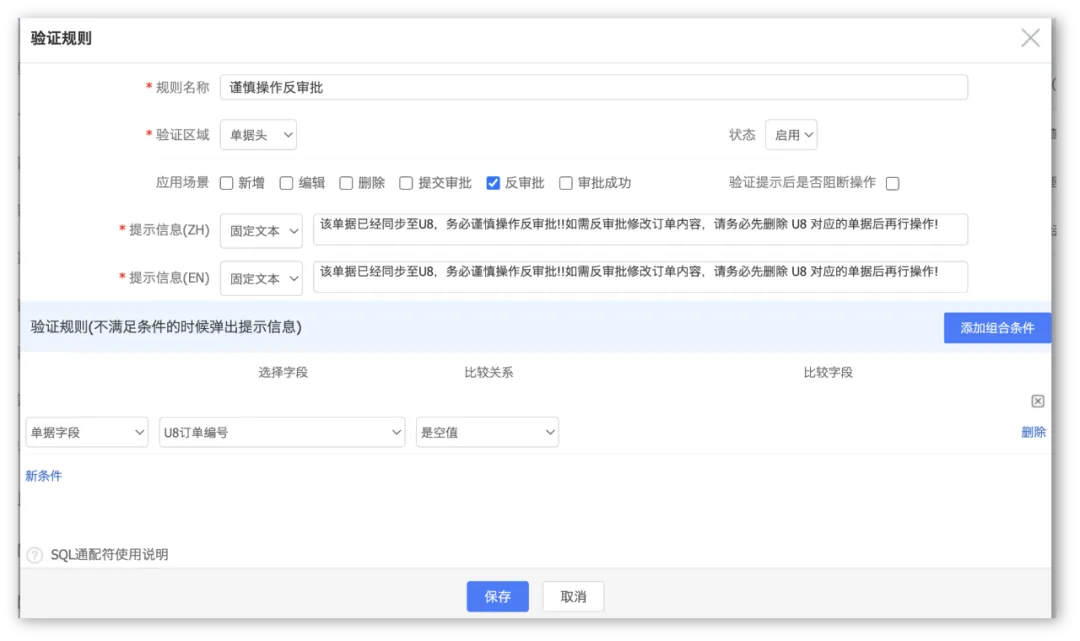The height and width of the screenshot is (641, 1080).
Task: Click the 添加组合条件 button
Action: click(997, 328)
